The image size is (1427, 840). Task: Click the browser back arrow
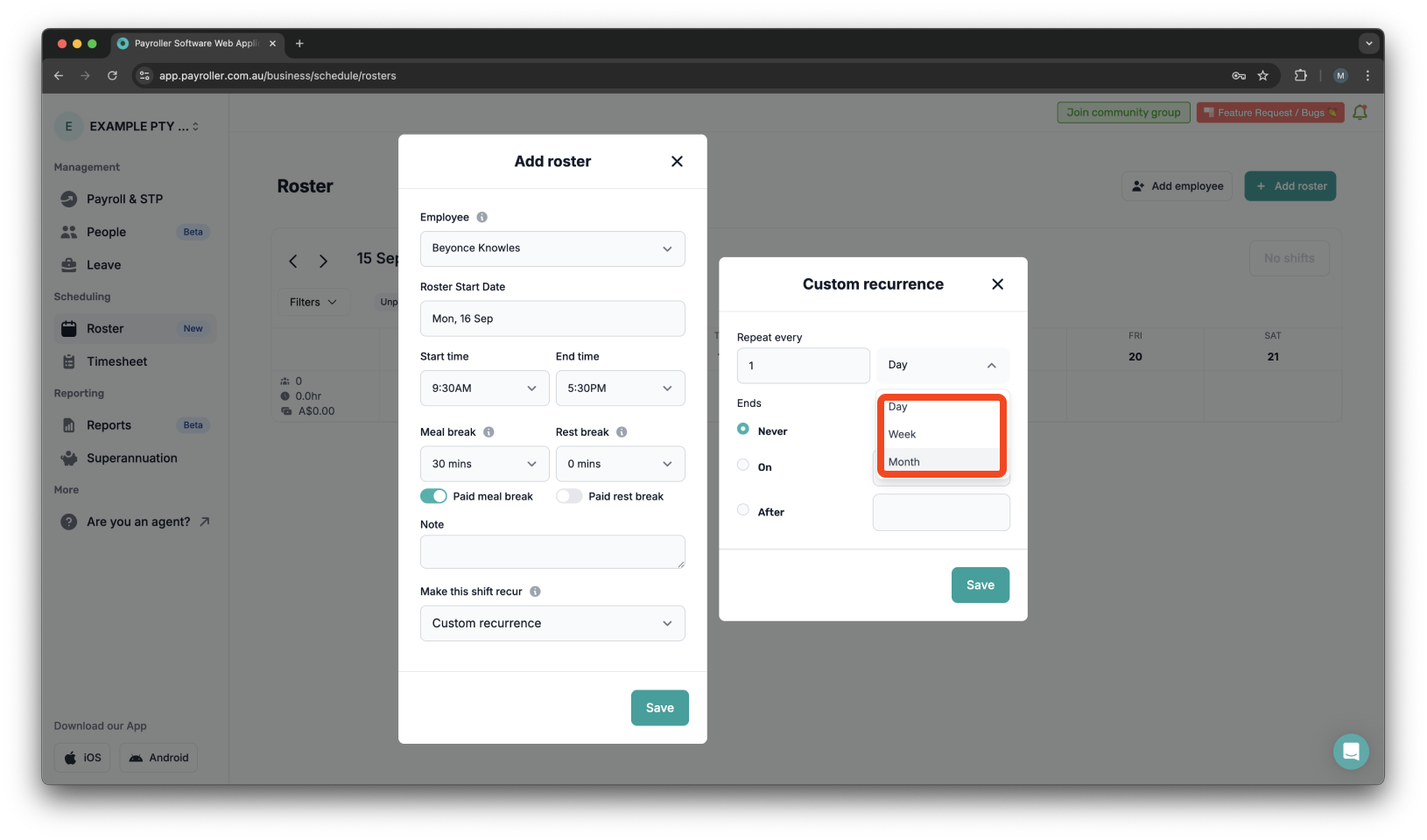point(59,76)
